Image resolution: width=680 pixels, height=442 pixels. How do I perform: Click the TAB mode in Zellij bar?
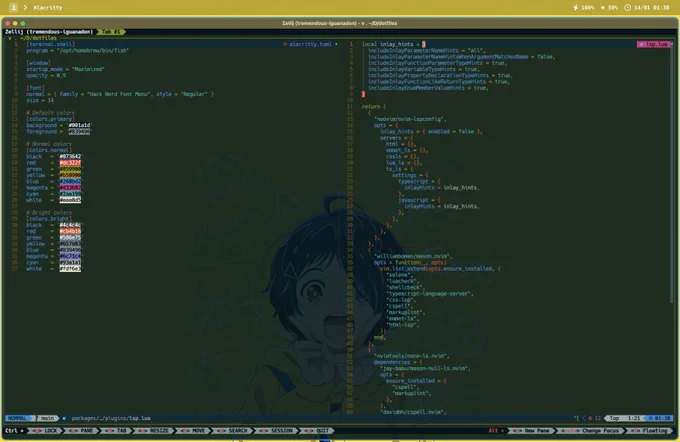[x=116, y=431]
